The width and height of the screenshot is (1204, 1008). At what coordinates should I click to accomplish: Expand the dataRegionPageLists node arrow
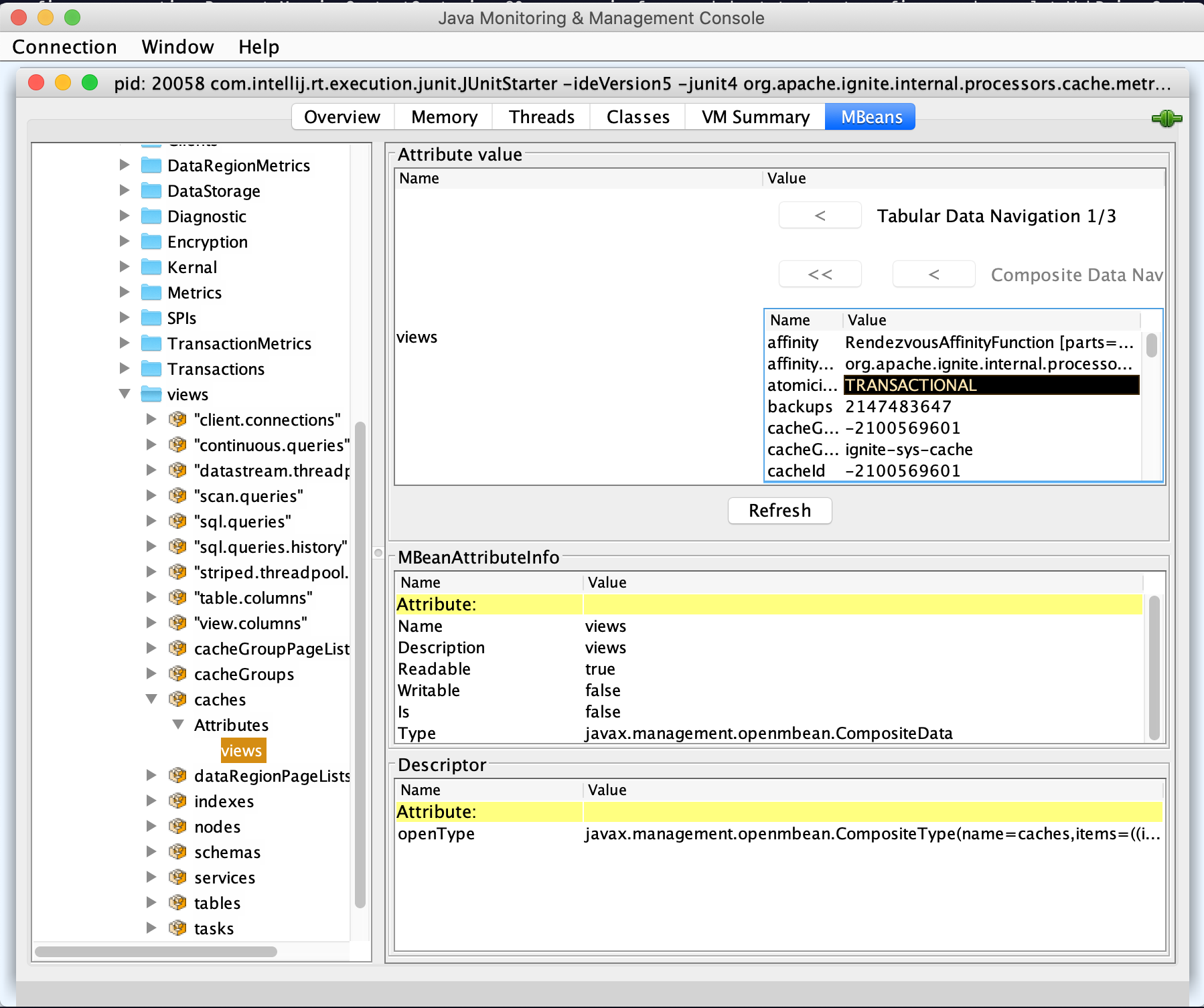(x=151, y=775)
